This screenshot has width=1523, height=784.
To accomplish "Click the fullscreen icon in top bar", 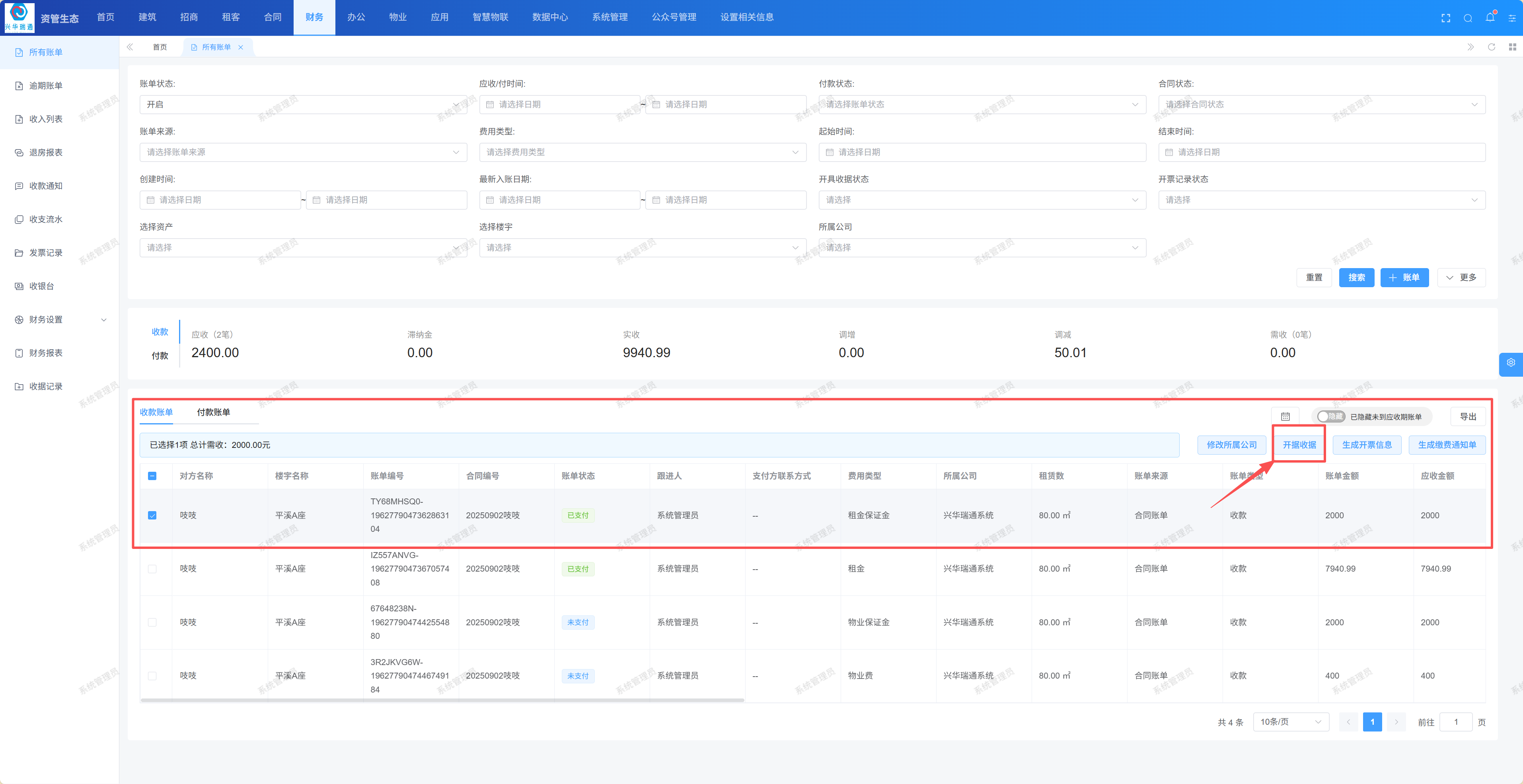I will pyautogui.click(x=1445, y=18).
